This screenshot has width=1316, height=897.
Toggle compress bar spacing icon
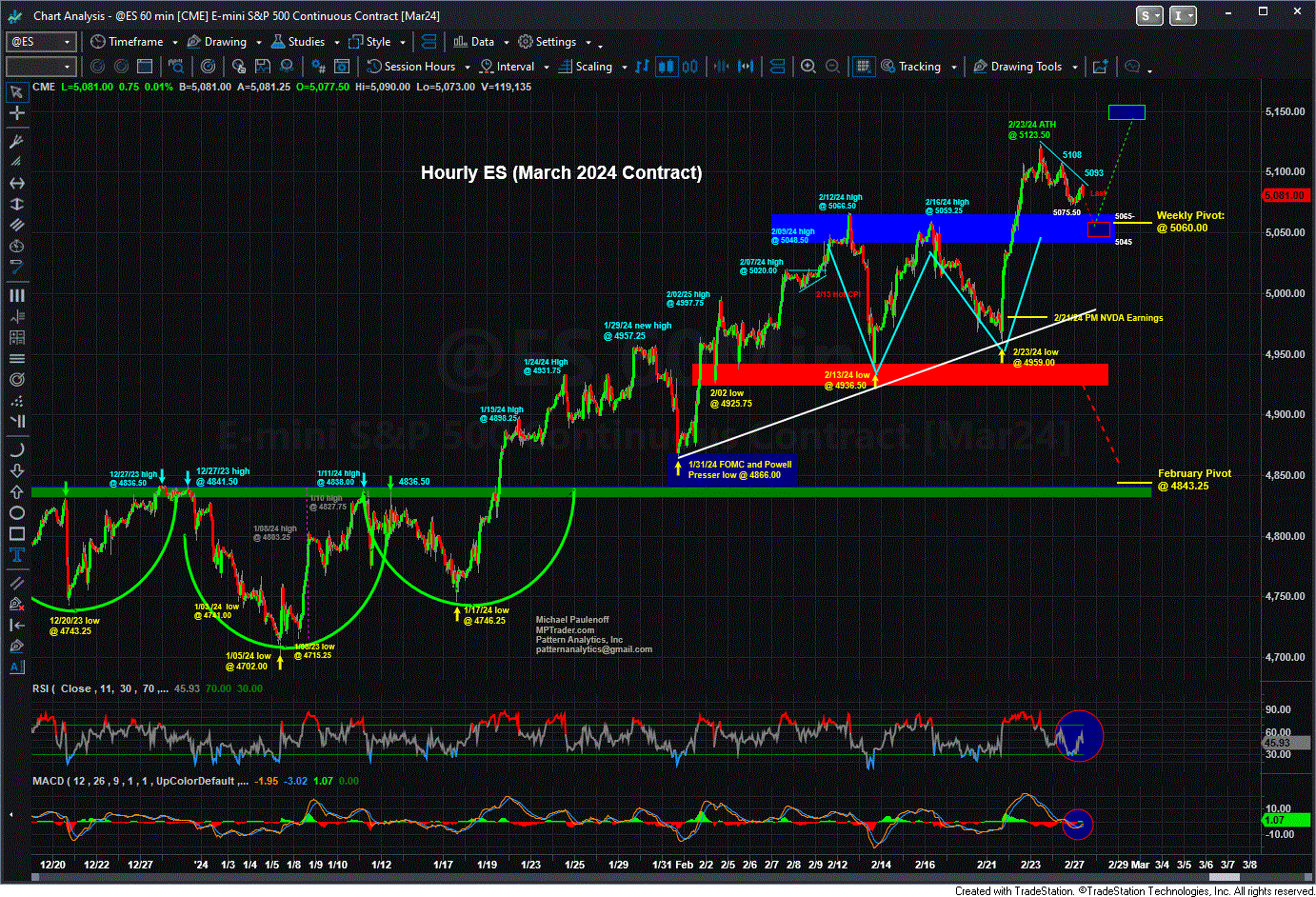click(x=723, y=67)
